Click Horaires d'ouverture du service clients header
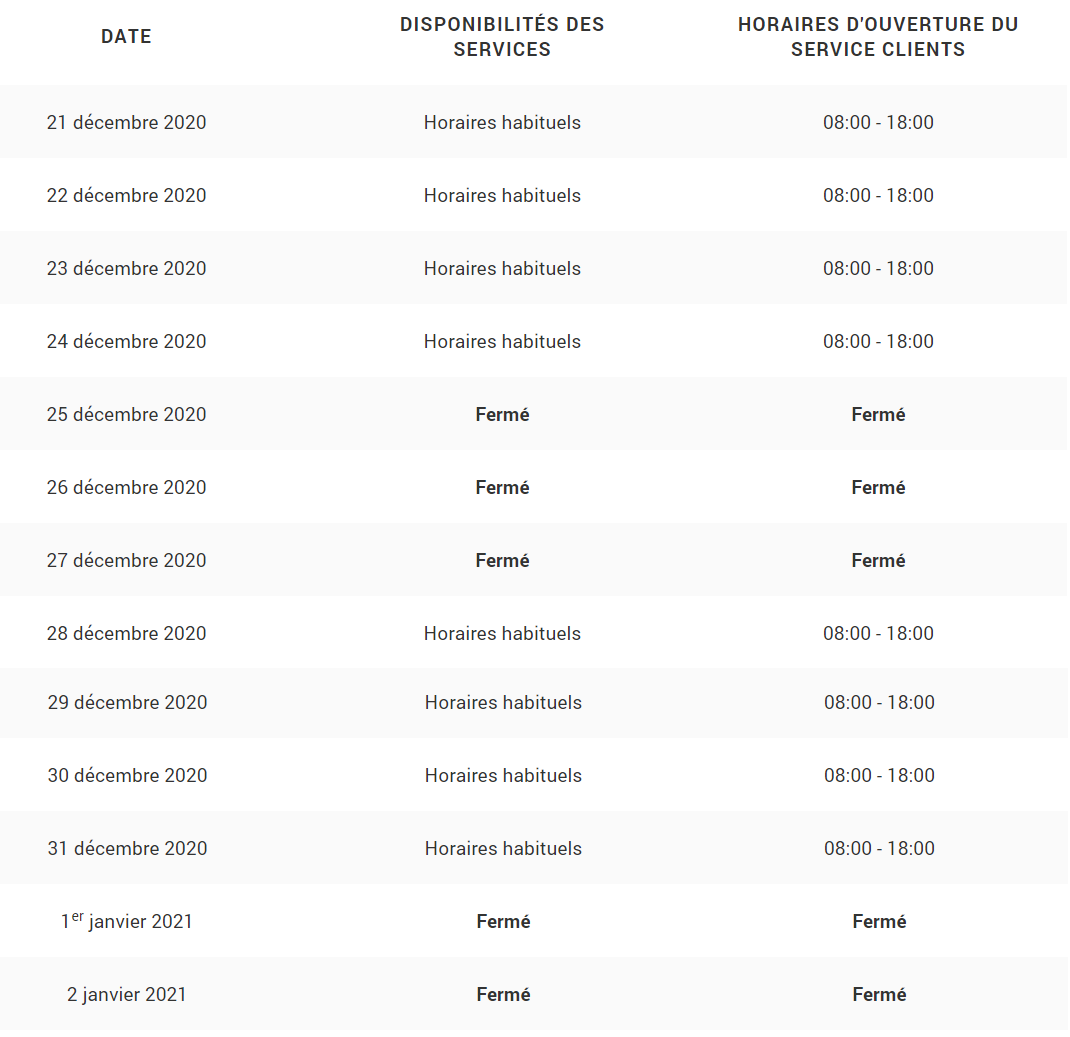Image resolution: width=1070 pixels, height=1037 pixels. point(878,37)
